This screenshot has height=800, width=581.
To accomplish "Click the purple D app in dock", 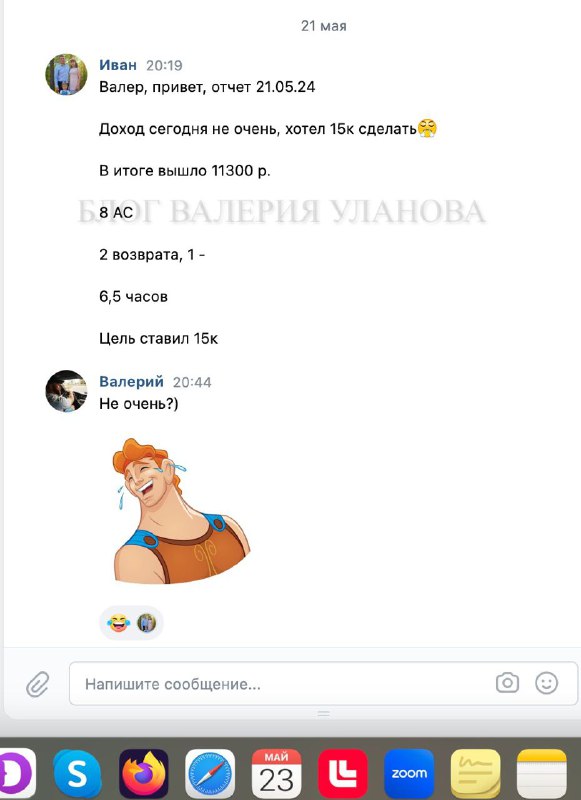I will (17, 773).
